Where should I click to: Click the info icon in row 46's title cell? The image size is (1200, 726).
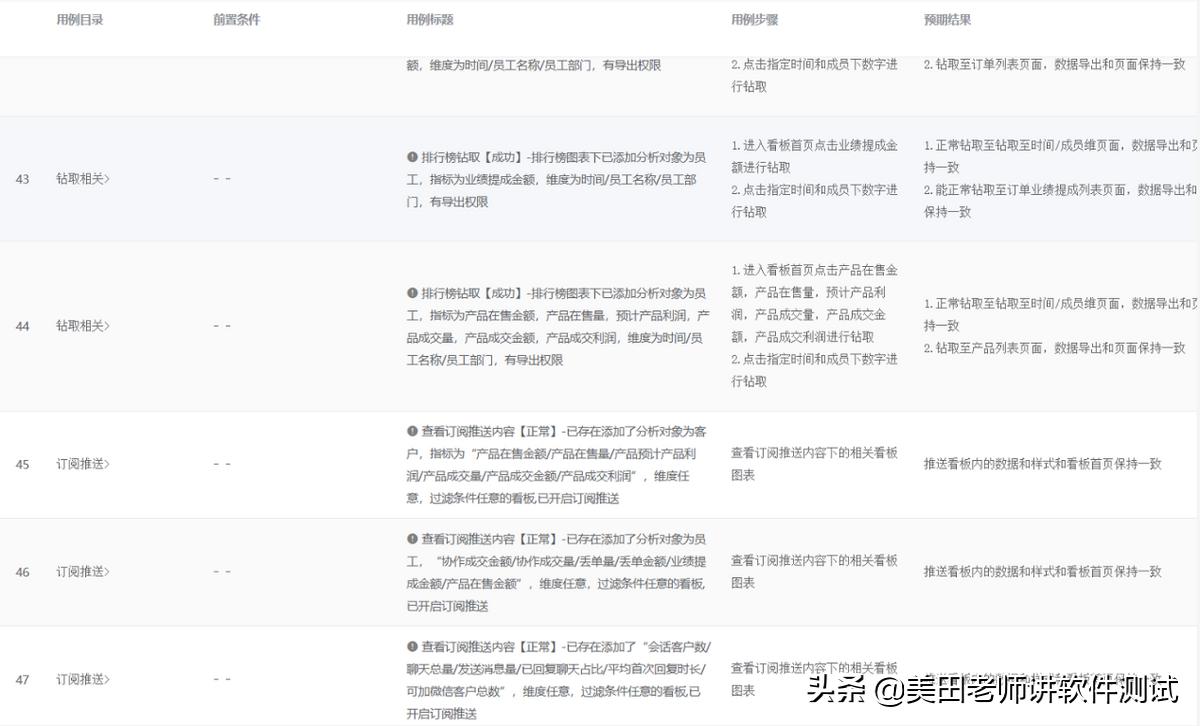[412, 538]
